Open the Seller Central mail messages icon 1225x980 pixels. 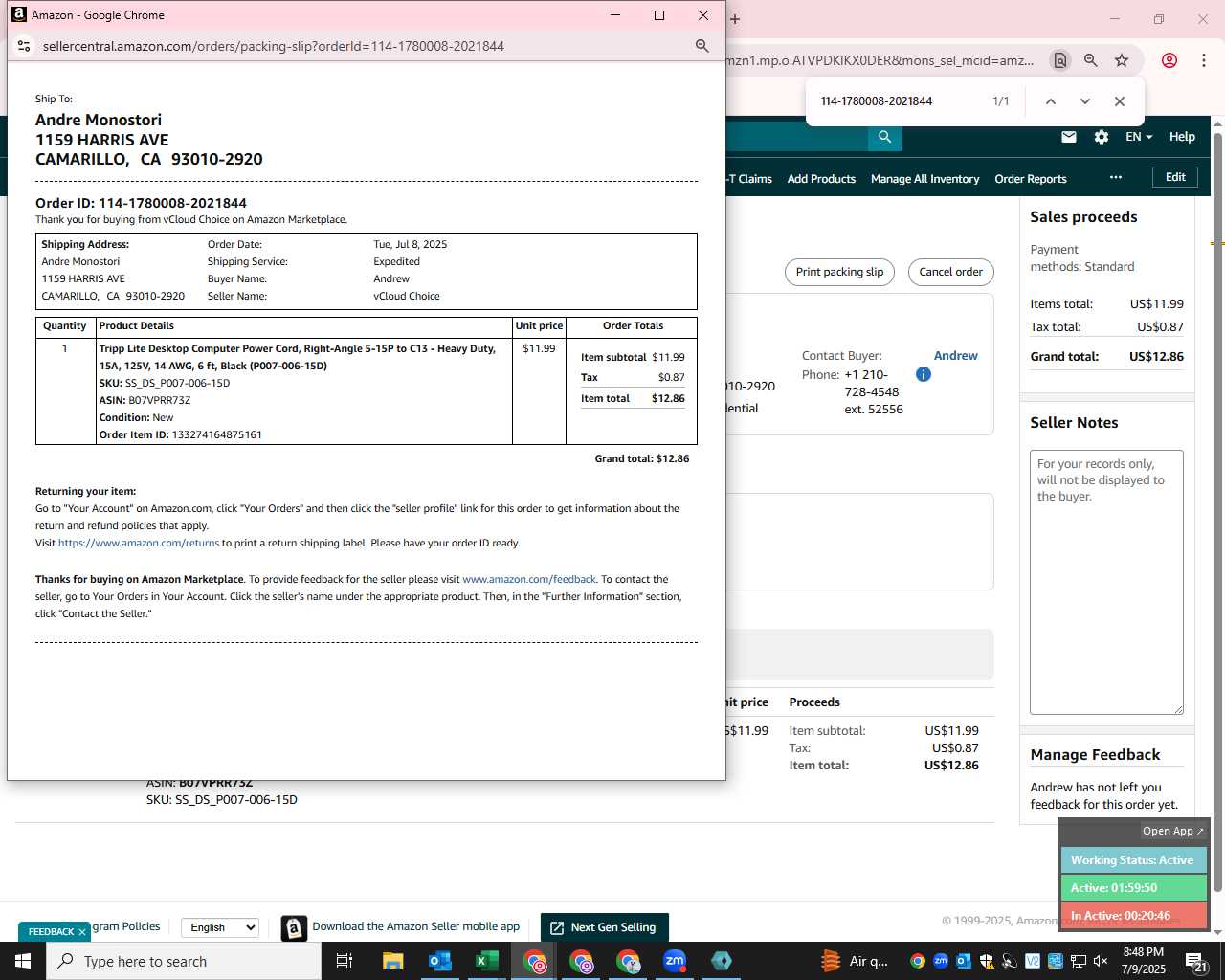(1069, 137)
